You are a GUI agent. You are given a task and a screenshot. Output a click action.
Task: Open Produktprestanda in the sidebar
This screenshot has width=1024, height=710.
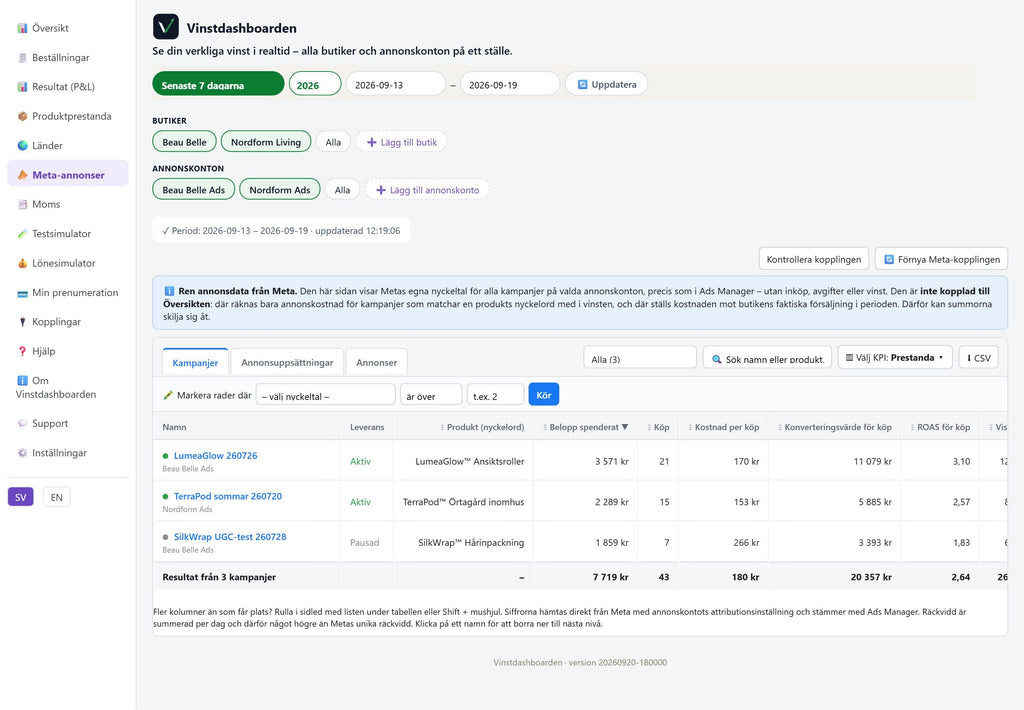pos(67,116)
